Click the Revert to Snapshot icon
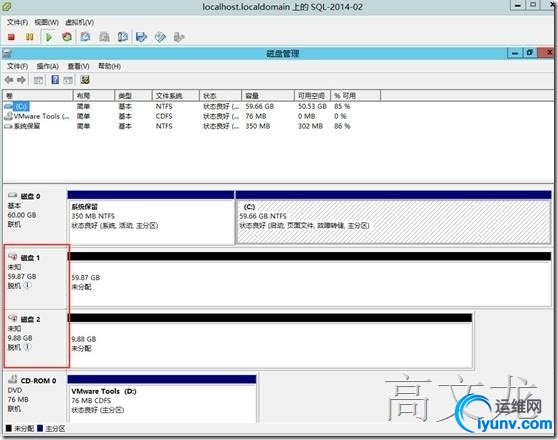Screen dimensions: 558x440 104,37
